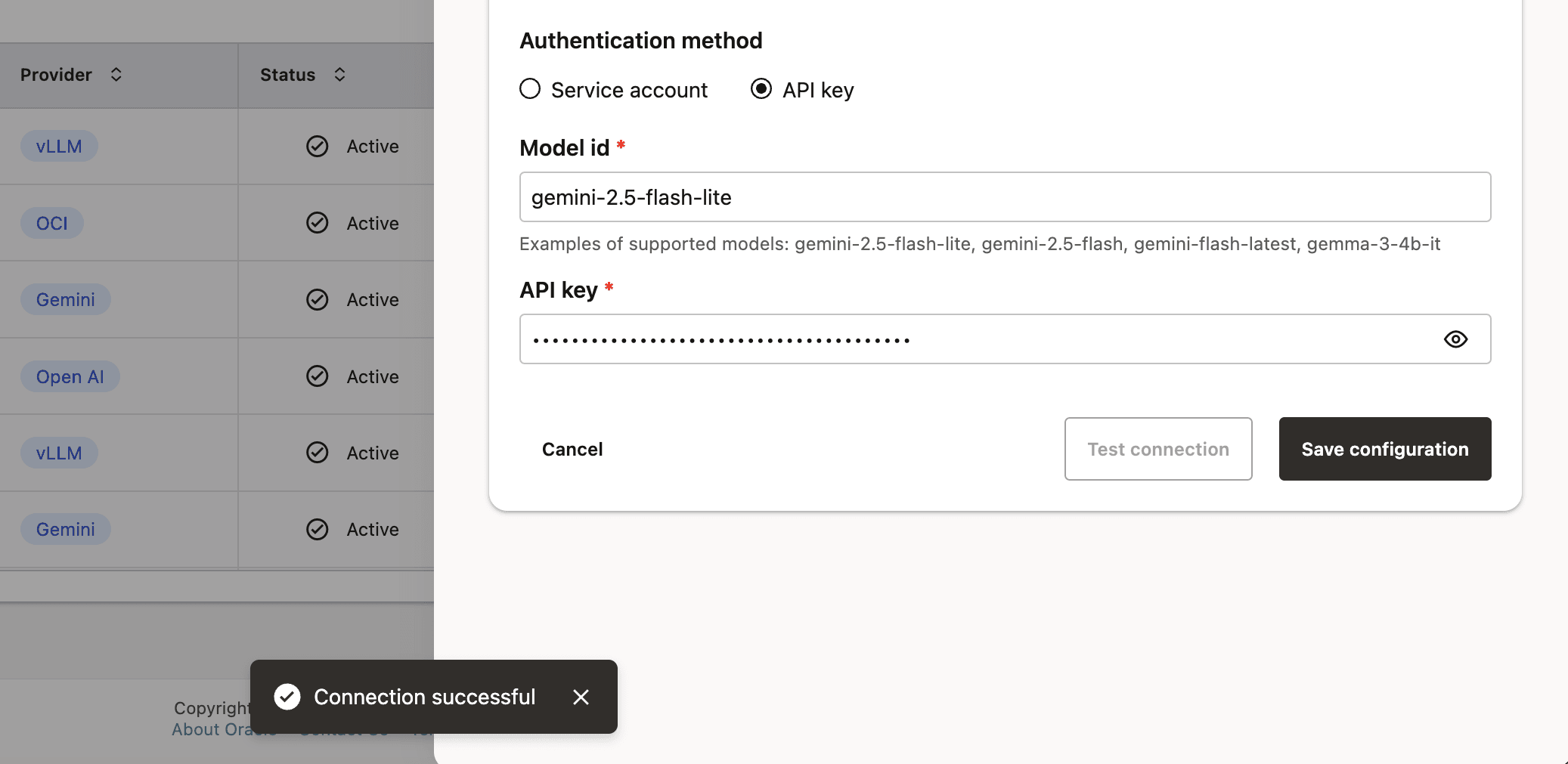Open the OCI provider tag
Screen dimensions: 1568x764
[52, 223]
